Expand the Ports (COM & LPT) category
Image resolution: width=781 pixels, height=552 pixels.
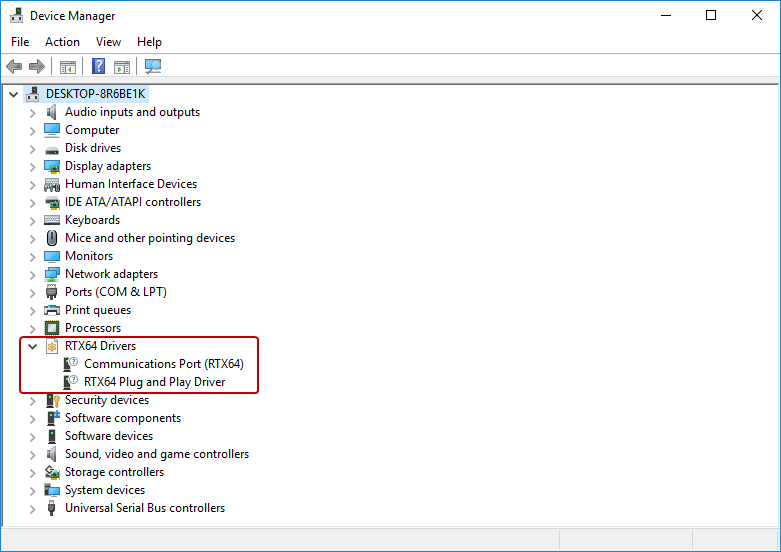(x=32, y=293)
